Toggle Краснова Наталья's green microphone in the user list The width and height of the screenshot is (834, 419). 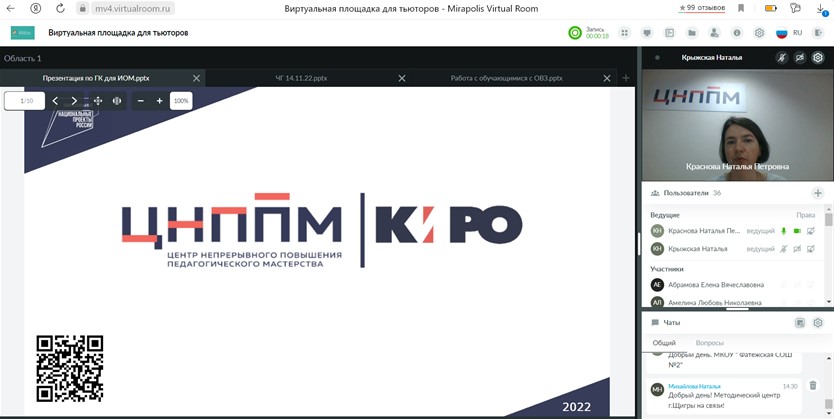coord(783,231)
